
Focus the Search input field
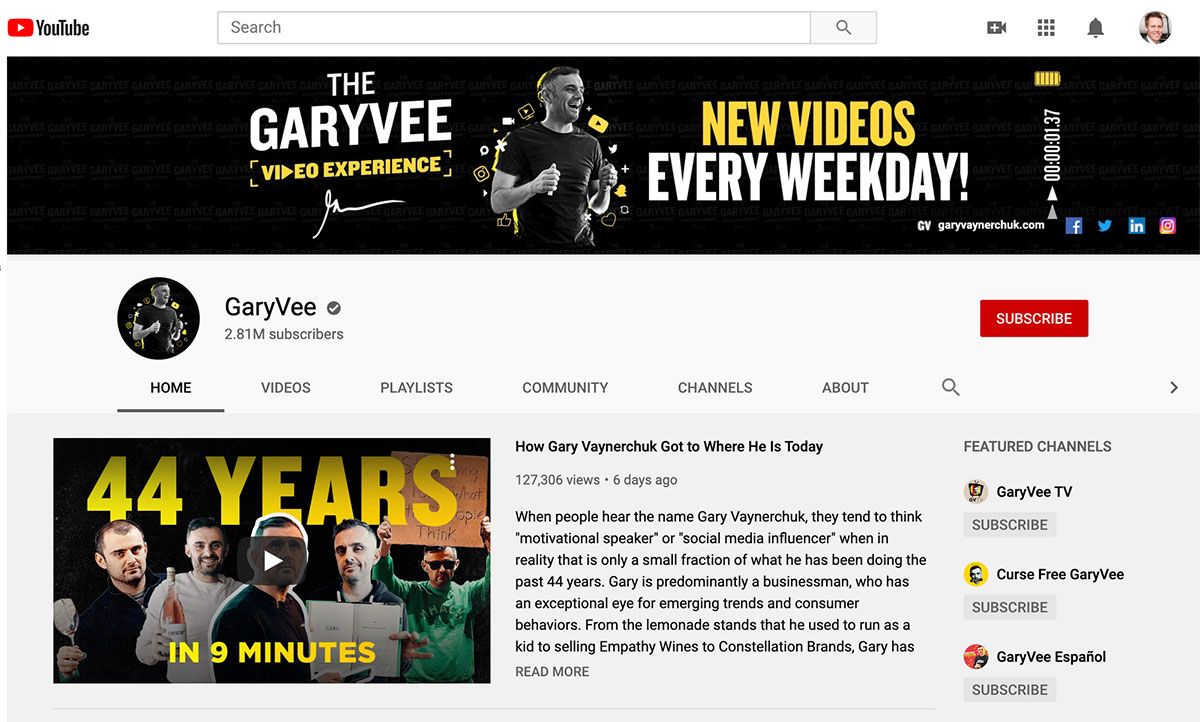pos(514,28)
